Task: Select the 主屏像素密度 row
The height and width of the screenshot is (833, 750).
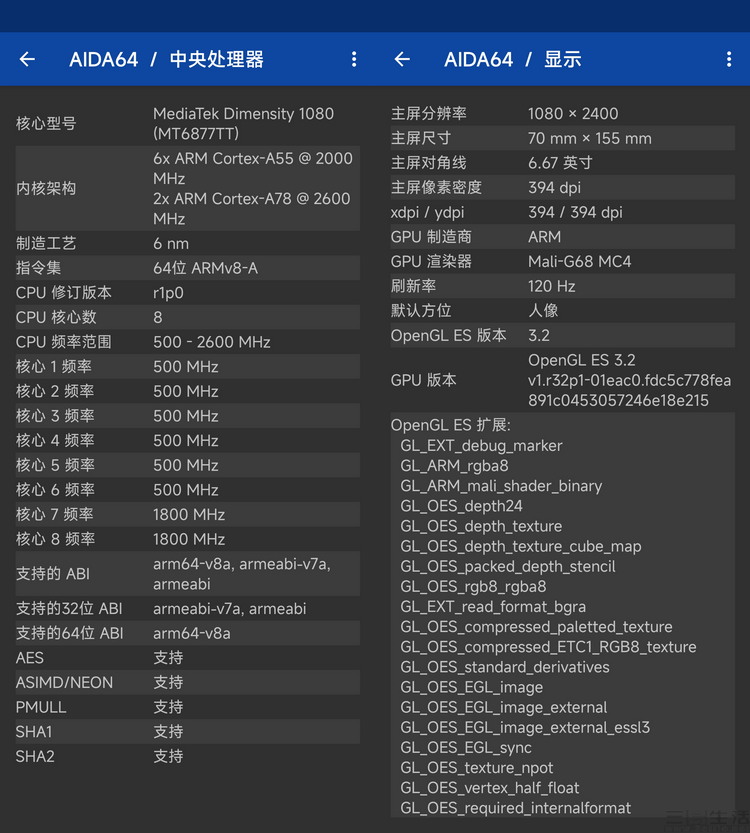Action: pyautogui.click(x=563, y=188)
